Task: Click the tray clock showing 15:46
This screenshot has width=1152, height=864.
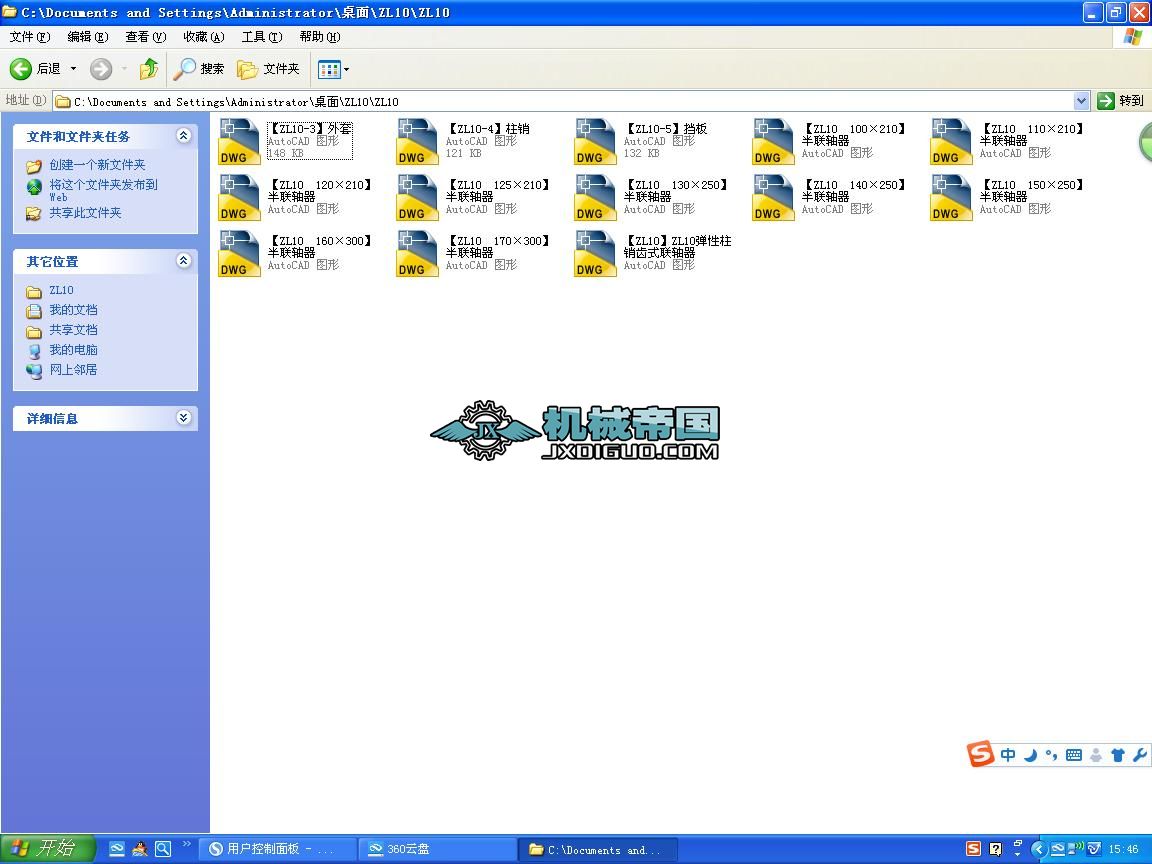Action: coord(1123,849)
